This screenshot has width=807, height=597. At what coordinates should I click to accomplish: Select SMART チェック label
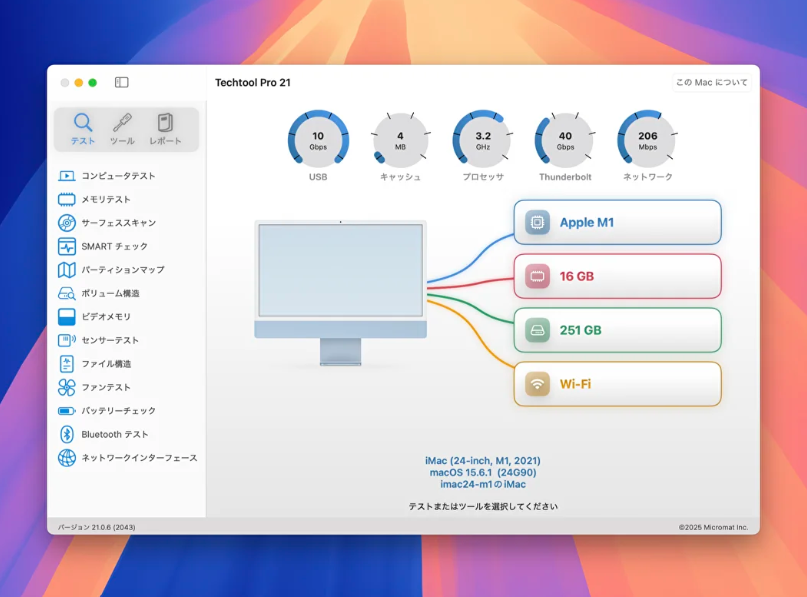(x=114, y=247)
